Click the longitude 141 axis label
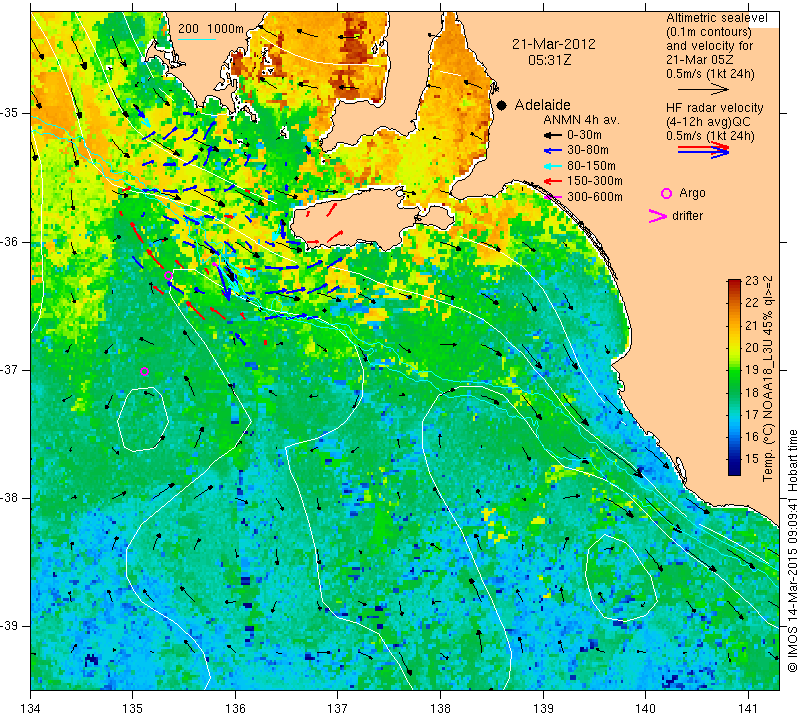Screen dimensions: 800x720 pos(748,709)
